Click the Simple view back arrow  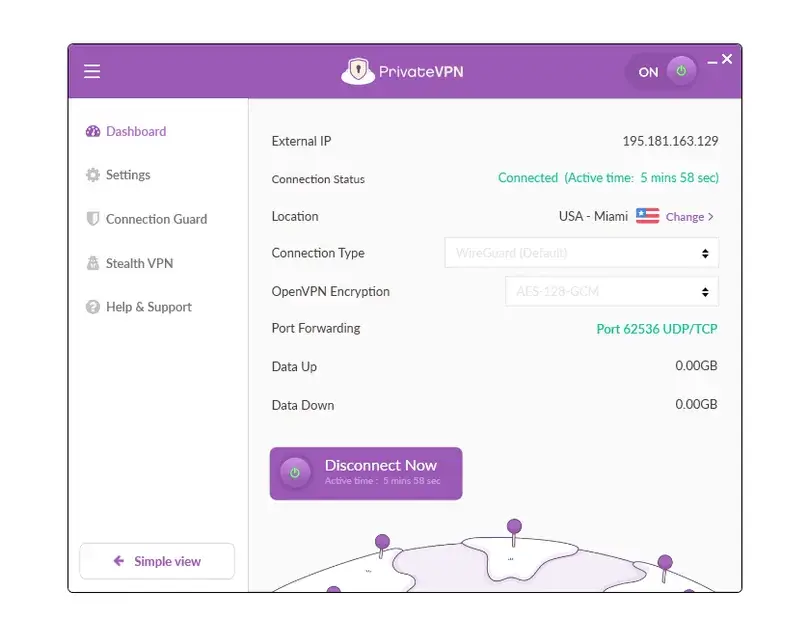(119, 561)
